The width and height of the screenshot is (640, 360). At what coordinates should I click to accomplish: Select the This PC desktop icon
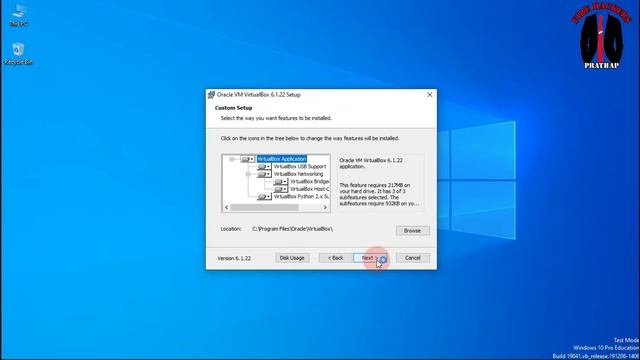(18, 16)
